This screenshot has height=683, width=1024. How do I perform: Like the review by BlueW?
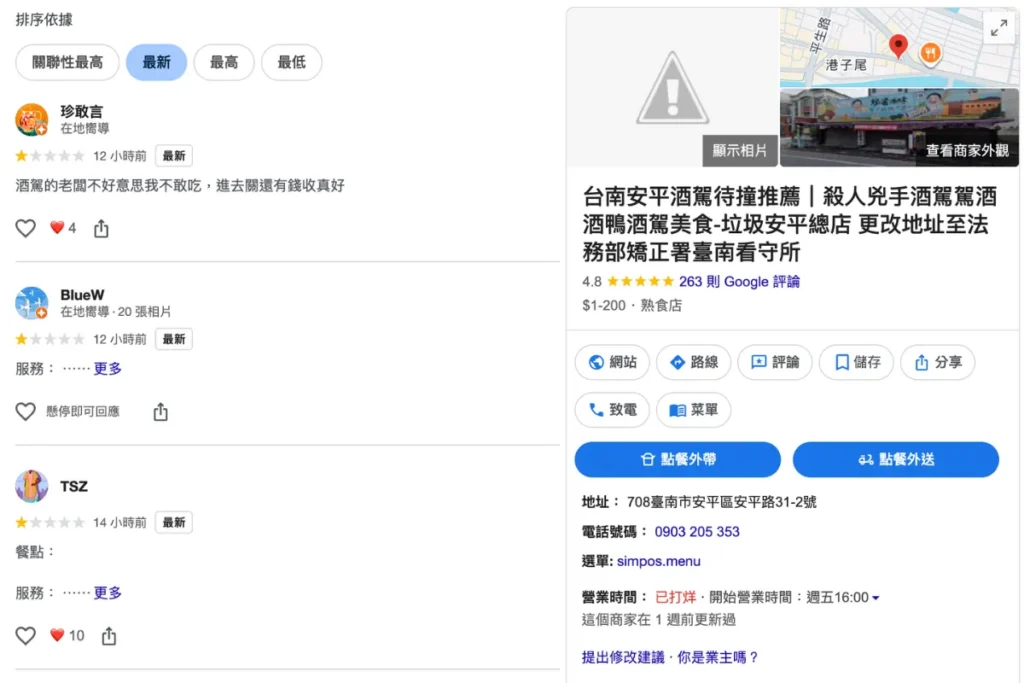(25, 411)
